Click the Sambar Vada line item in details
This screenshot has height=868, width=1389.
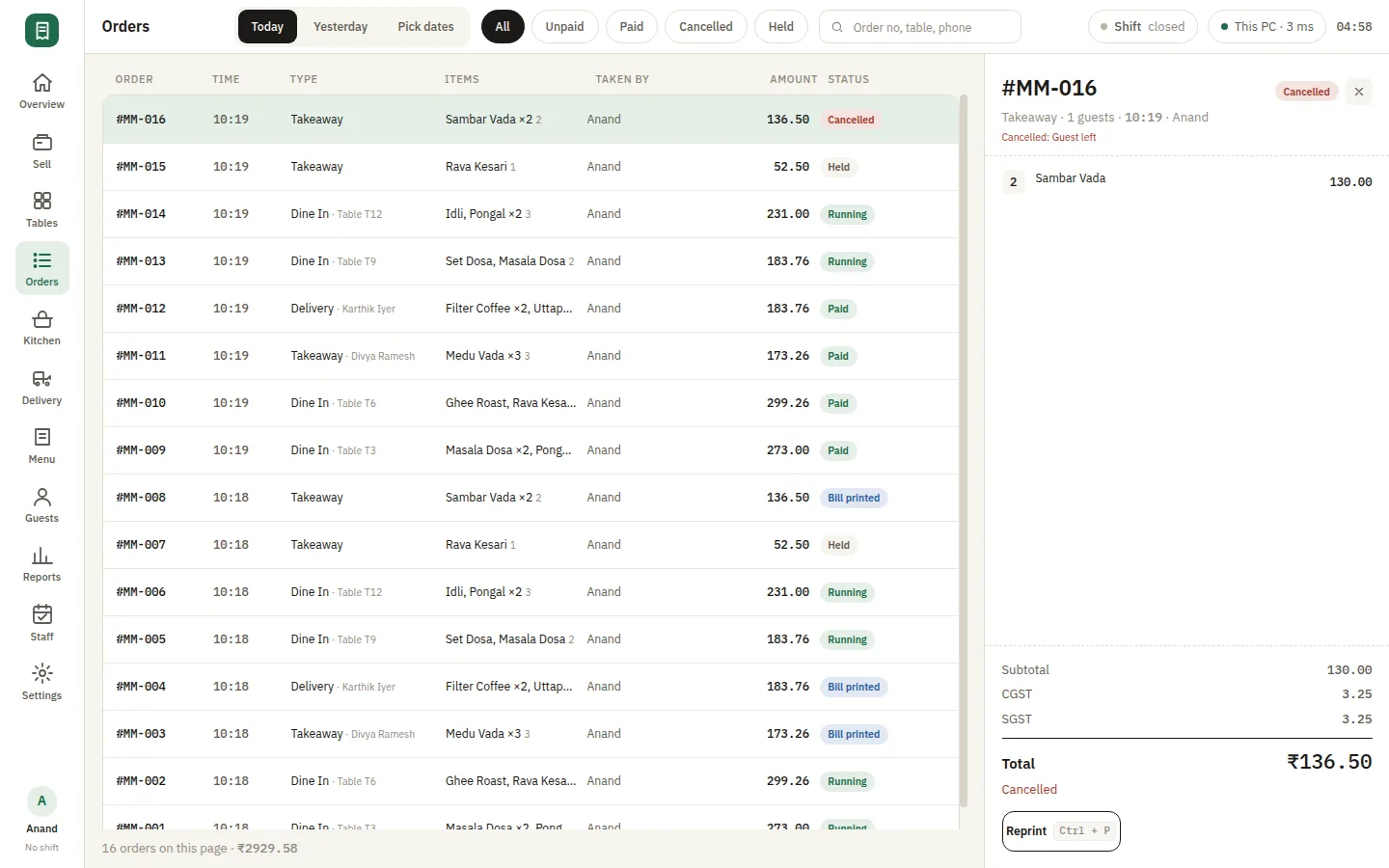pyautogui.click(x=1186, y=181)
